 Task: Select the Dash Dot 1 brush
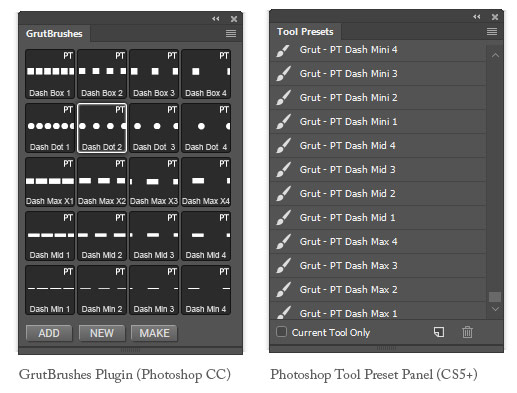(x=50, y=128)
